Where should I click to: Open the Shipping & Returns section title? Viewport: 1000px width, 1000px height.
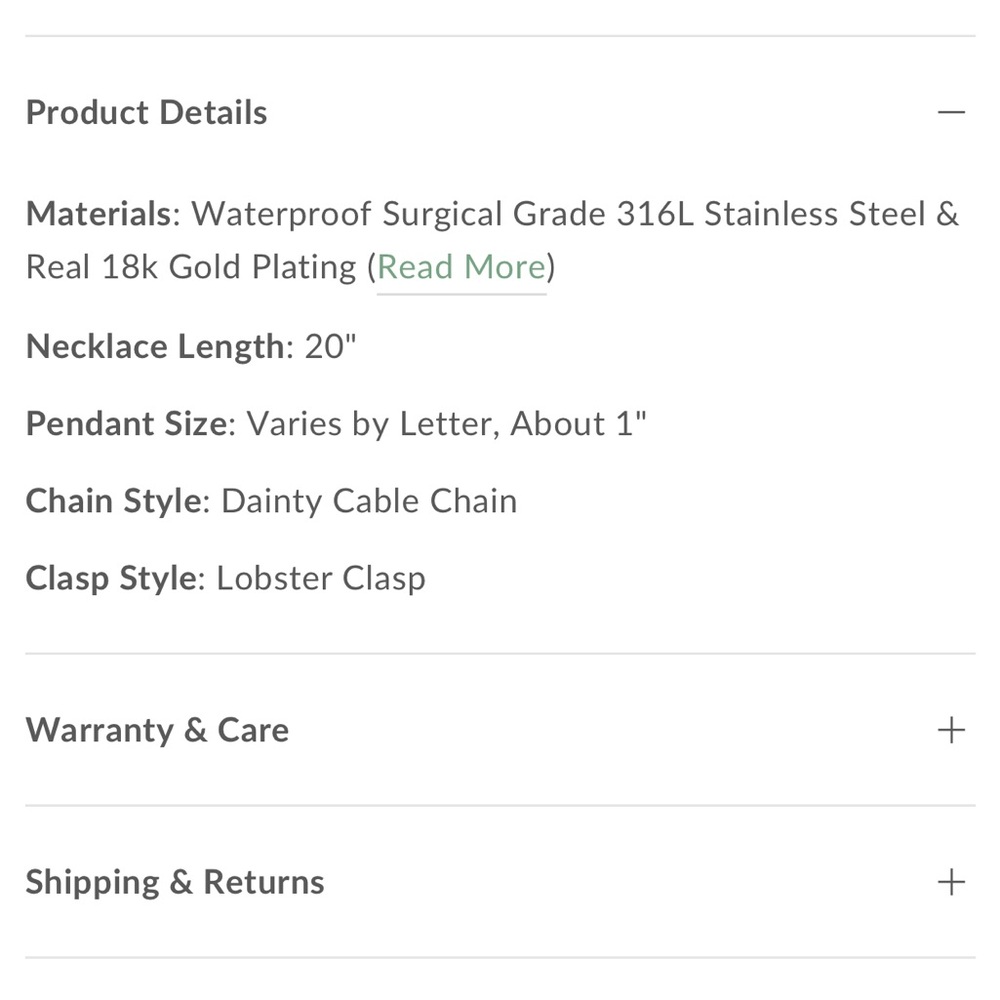click(x=175, y=882)
